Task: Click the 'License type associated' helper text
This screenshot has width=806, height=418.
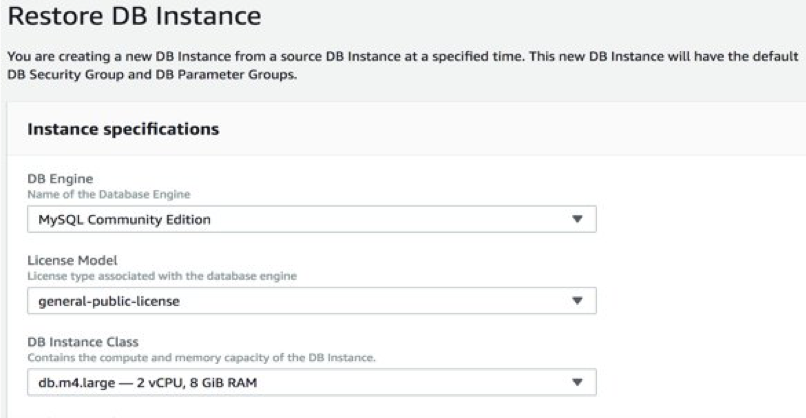Action: (161, 275)
